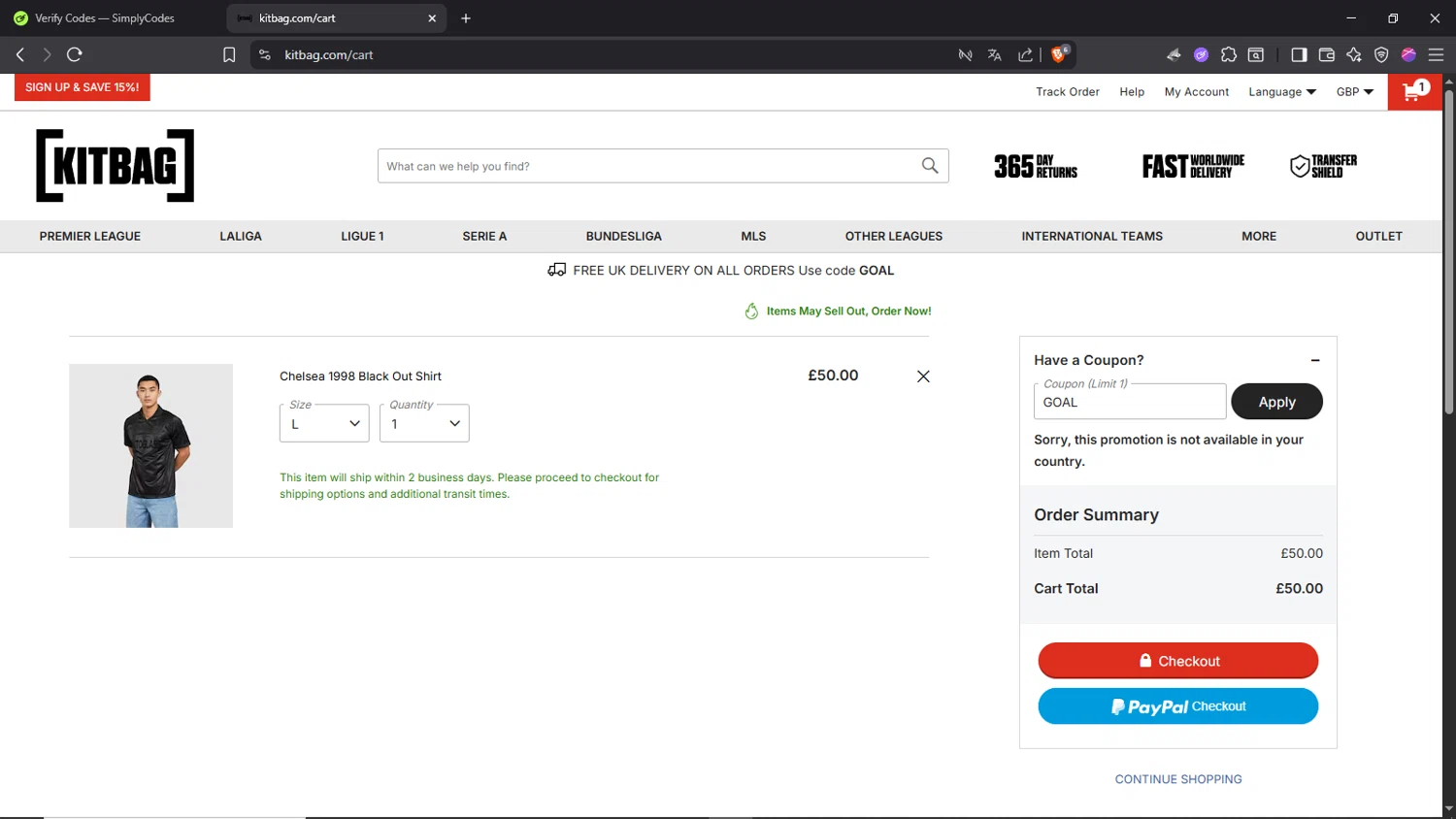1456x819 pixels.
Task: Click the Fast Worldwide Delivery badge
Action: (1193, 166)
